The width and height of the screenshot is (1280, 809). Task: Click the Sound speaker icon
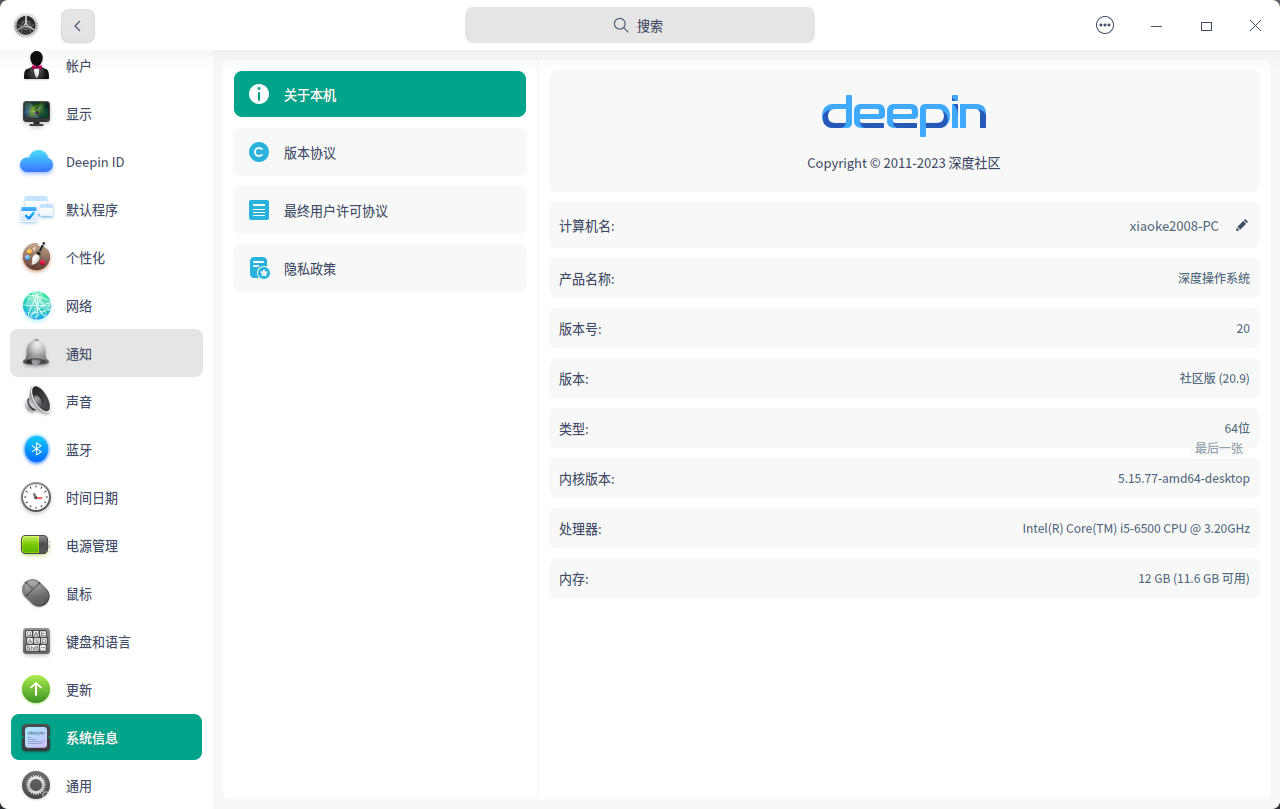click(36, 401)
